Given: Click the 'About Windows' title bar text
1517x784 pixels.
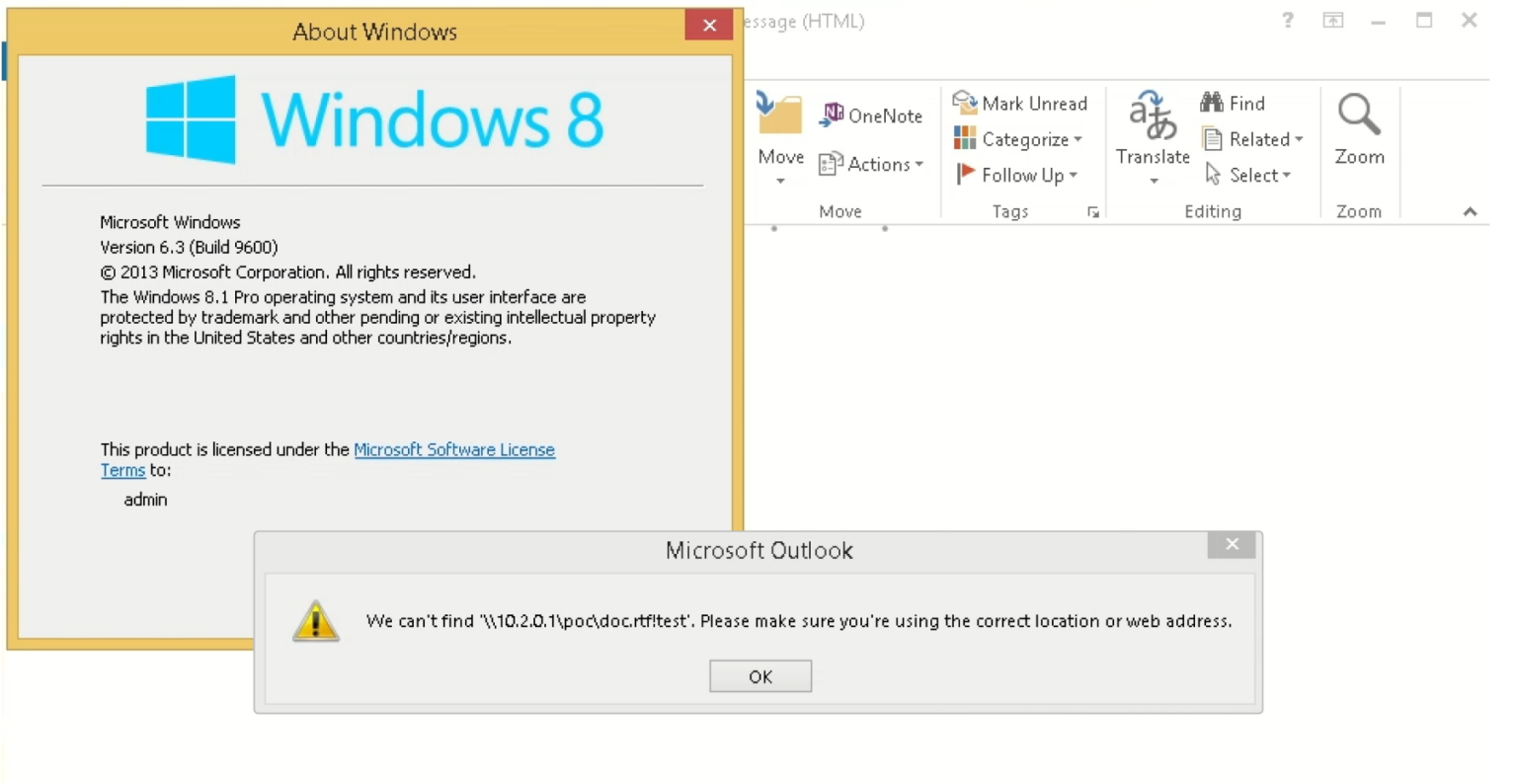Looking at the screenshot, I should pyautogui.click(x=375, y=32).
